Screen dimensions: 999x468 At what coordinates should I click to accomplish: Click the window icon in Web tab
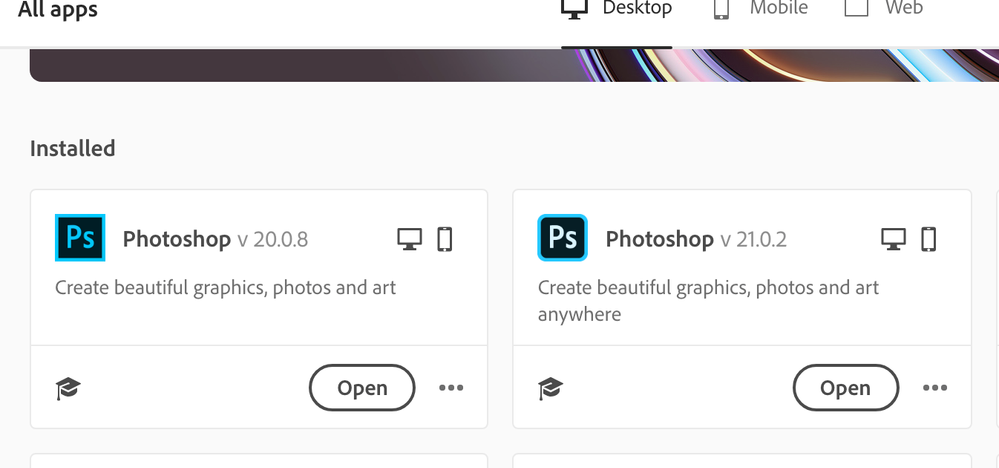[856, 8]
